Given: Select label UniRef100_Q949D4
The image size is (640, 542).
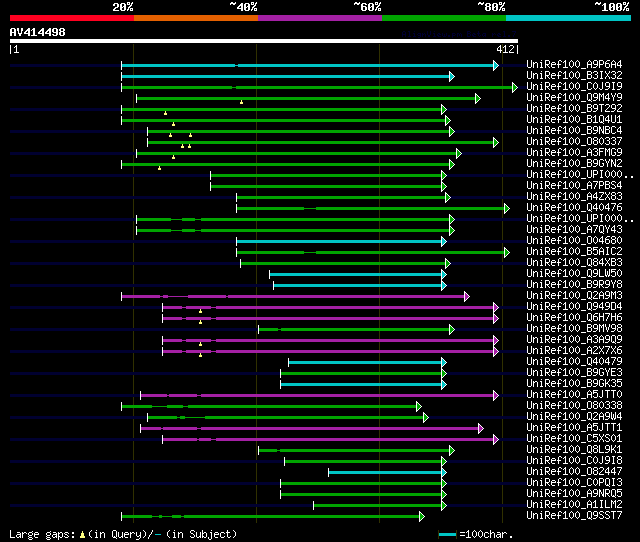Looking at the screenshot, I should click(x=574, y=307).
